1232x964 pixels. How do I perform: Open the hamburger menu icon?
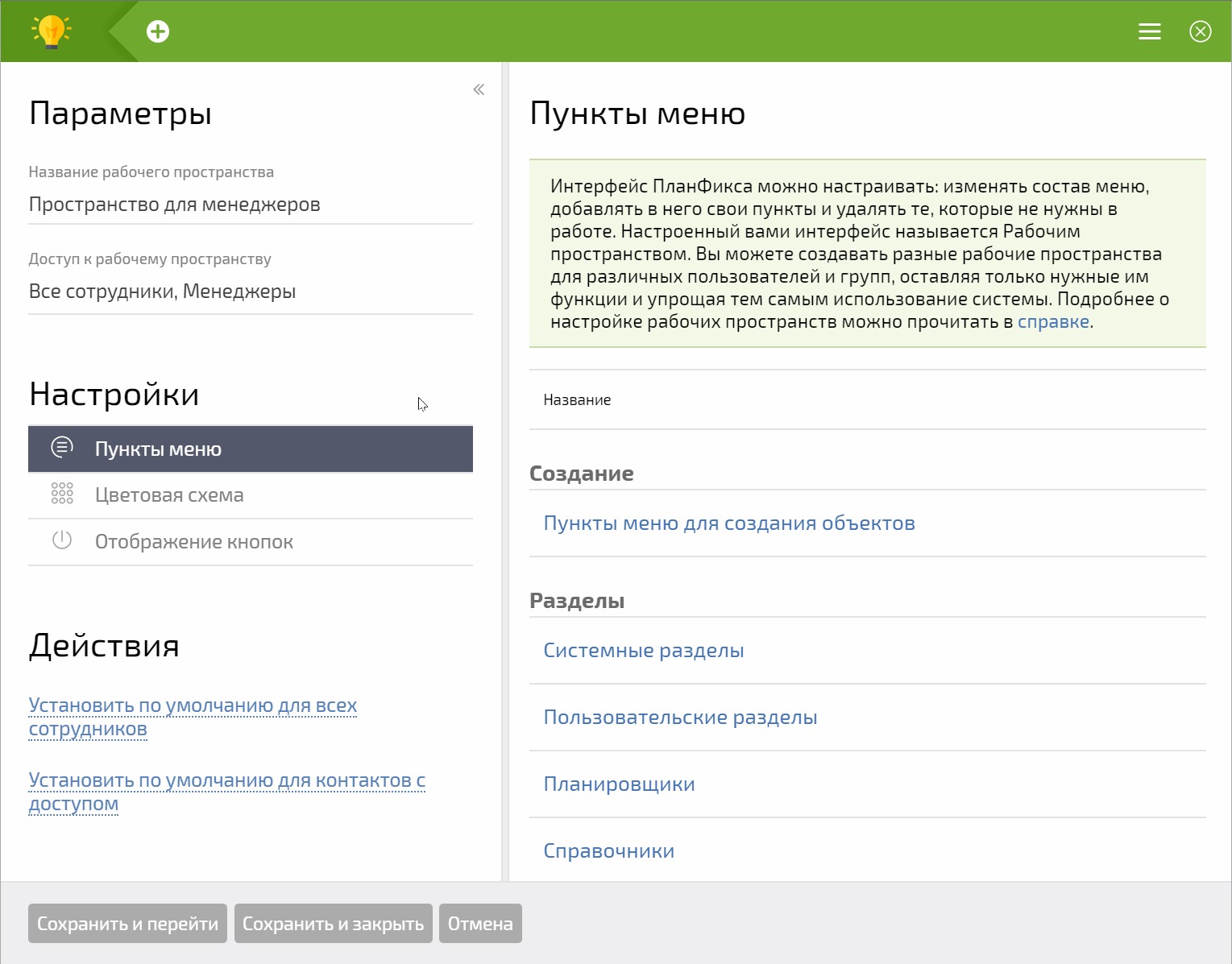coord(1149,31)
